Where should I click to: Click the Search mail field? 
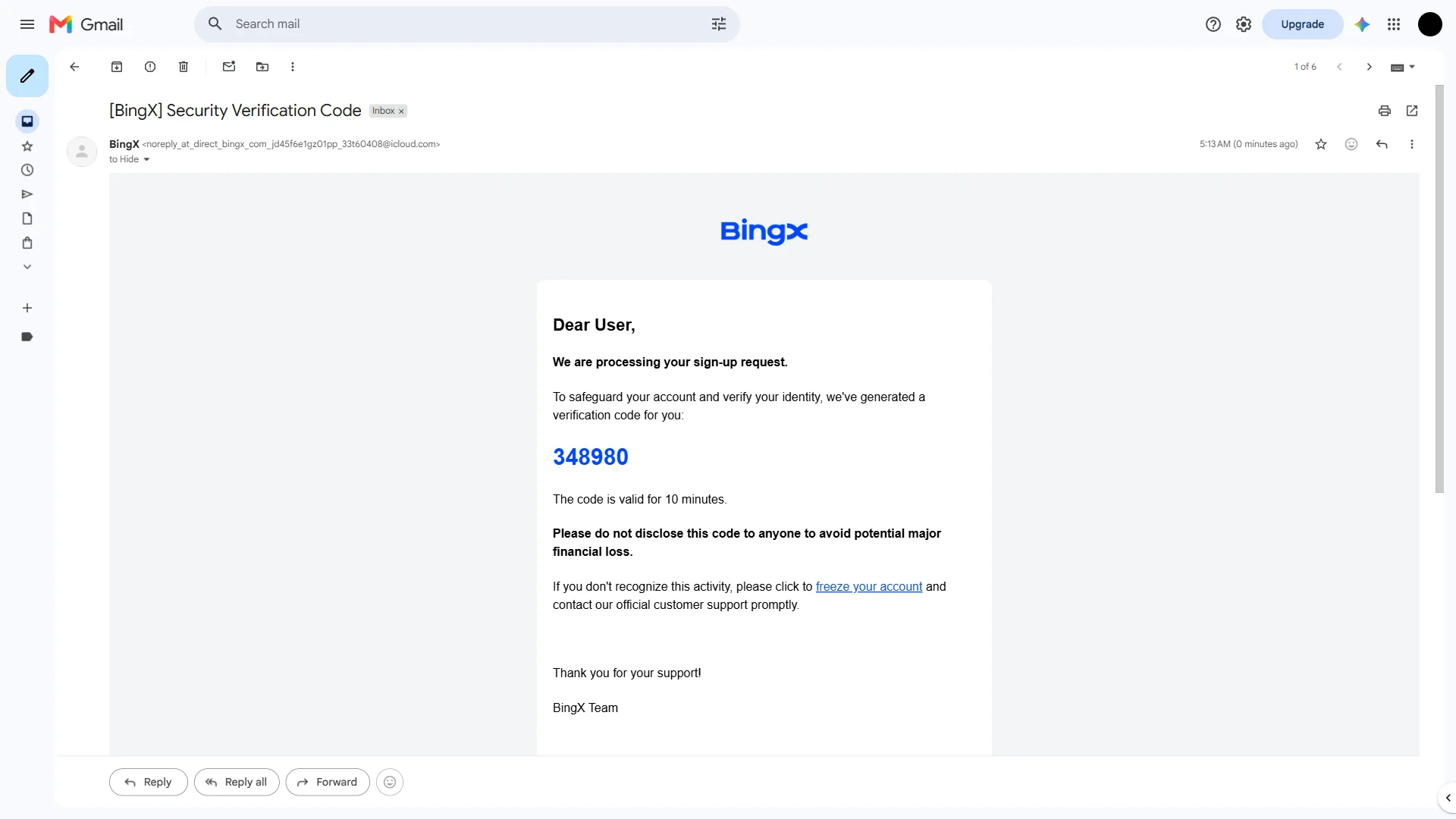click(x=466, y=24)
